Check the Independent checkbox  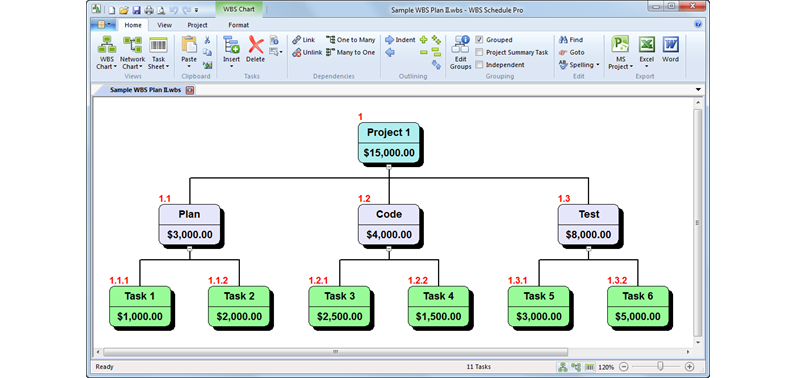[479, 65]
